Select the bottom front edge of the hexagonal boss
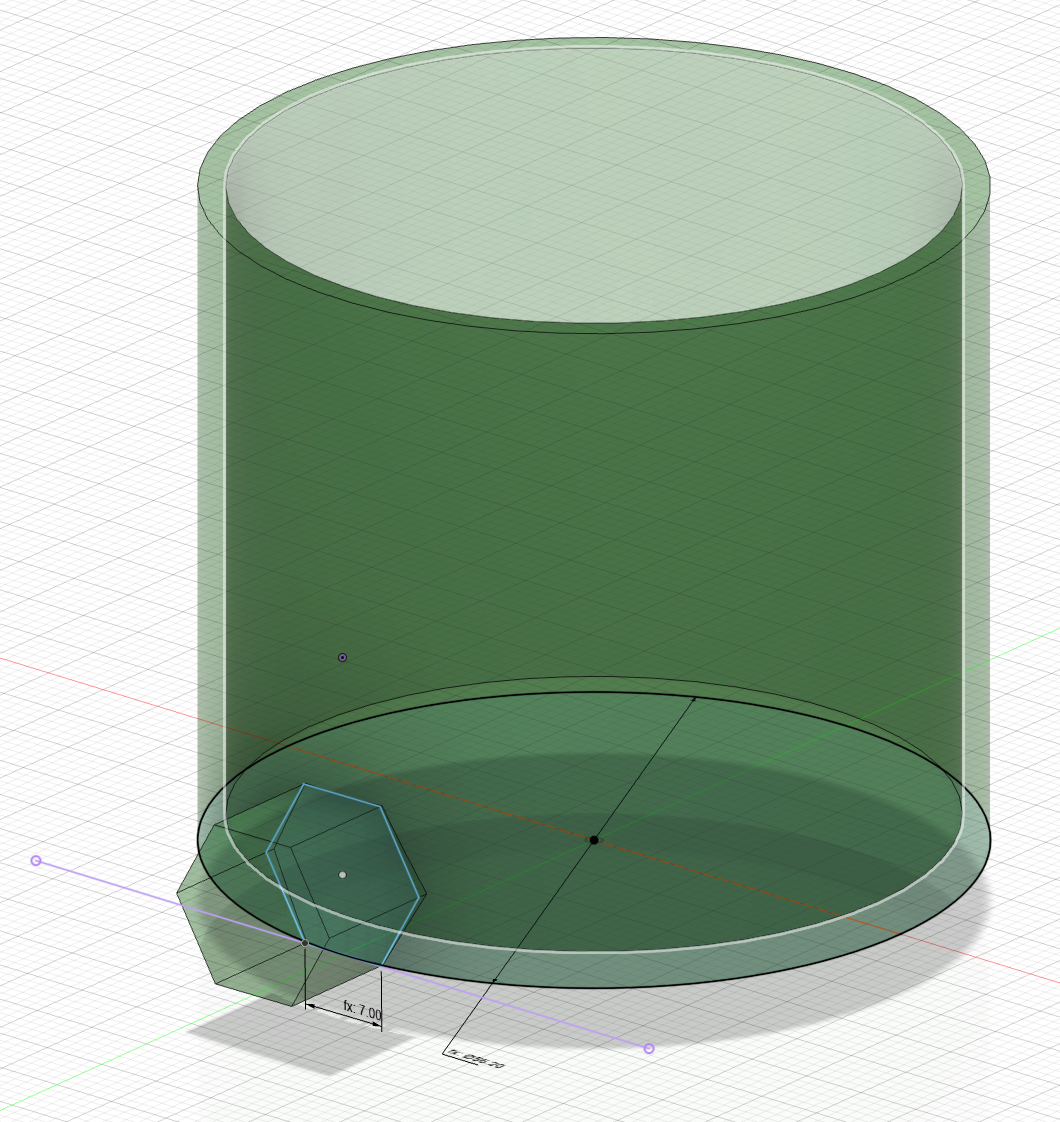The width and height of the screenshot is (1060, 1122). coord(255,995)
